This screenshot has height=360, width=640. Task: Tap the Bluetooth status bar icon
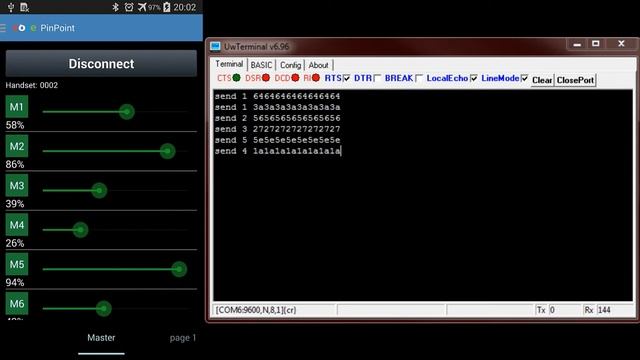coord(116,7)
